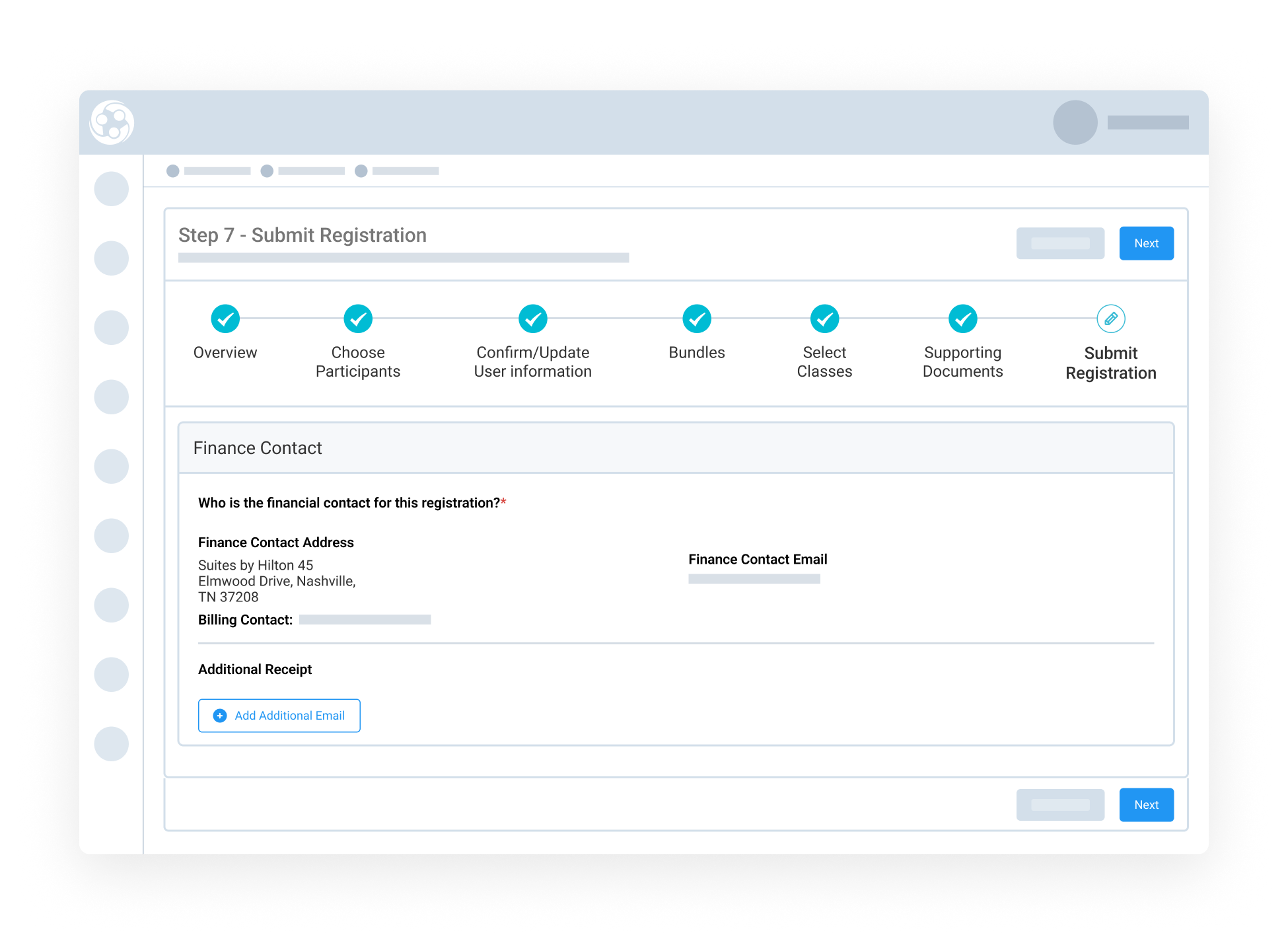1288x945 pixels.
Task: Click the Finance Contact section header
Action: point(676,448)
